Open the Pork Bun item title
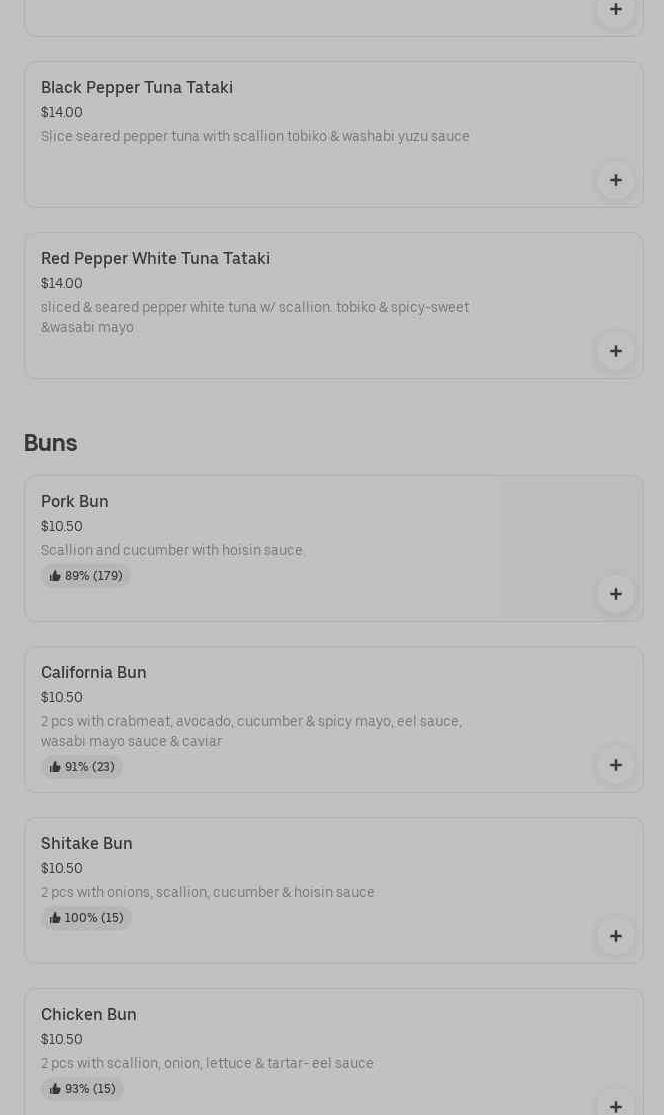 pyautogui.click(x=75, y=502)
